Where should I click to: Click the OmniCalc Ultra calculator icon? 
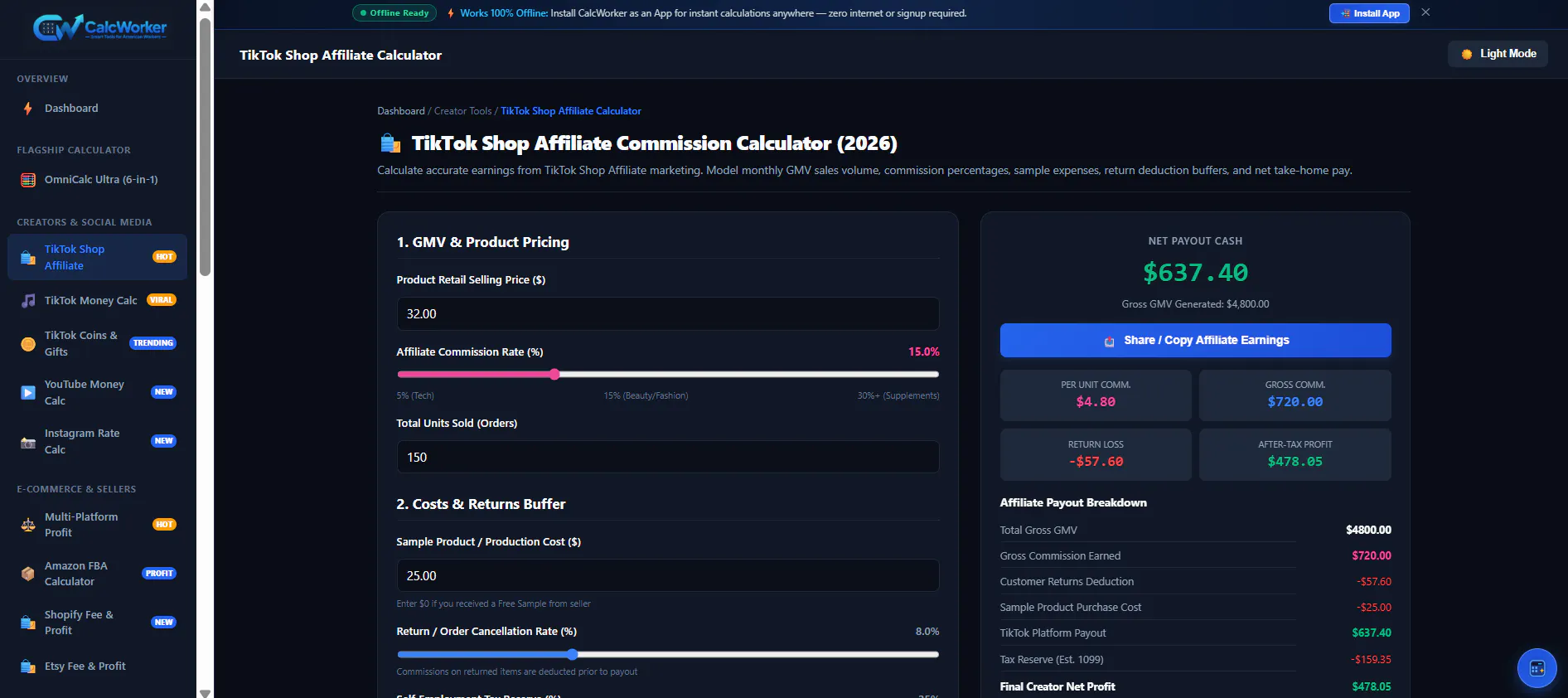tap(28, 180)
